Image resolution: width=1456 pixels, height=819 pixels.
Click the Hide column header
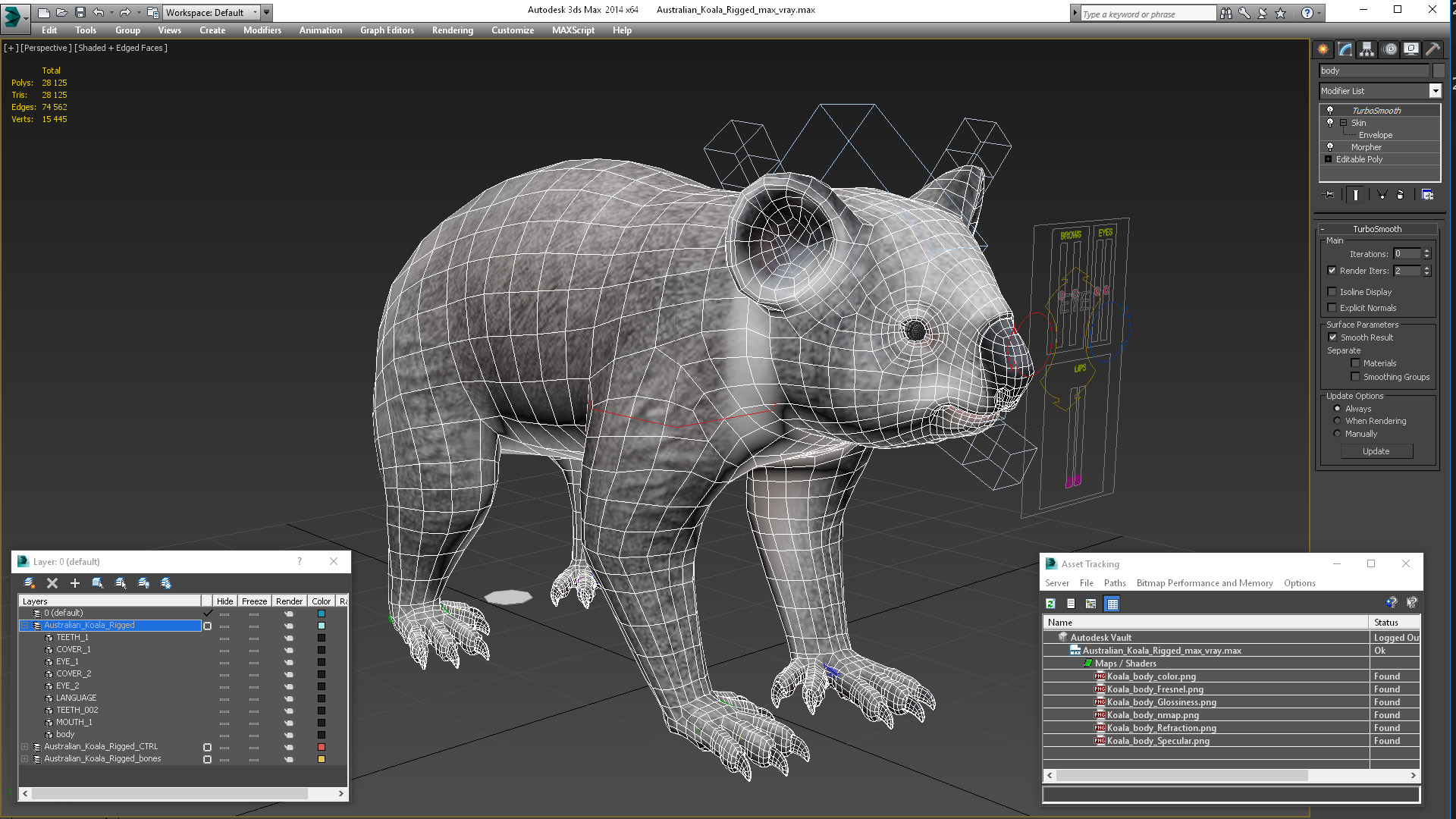pos(225,601)
